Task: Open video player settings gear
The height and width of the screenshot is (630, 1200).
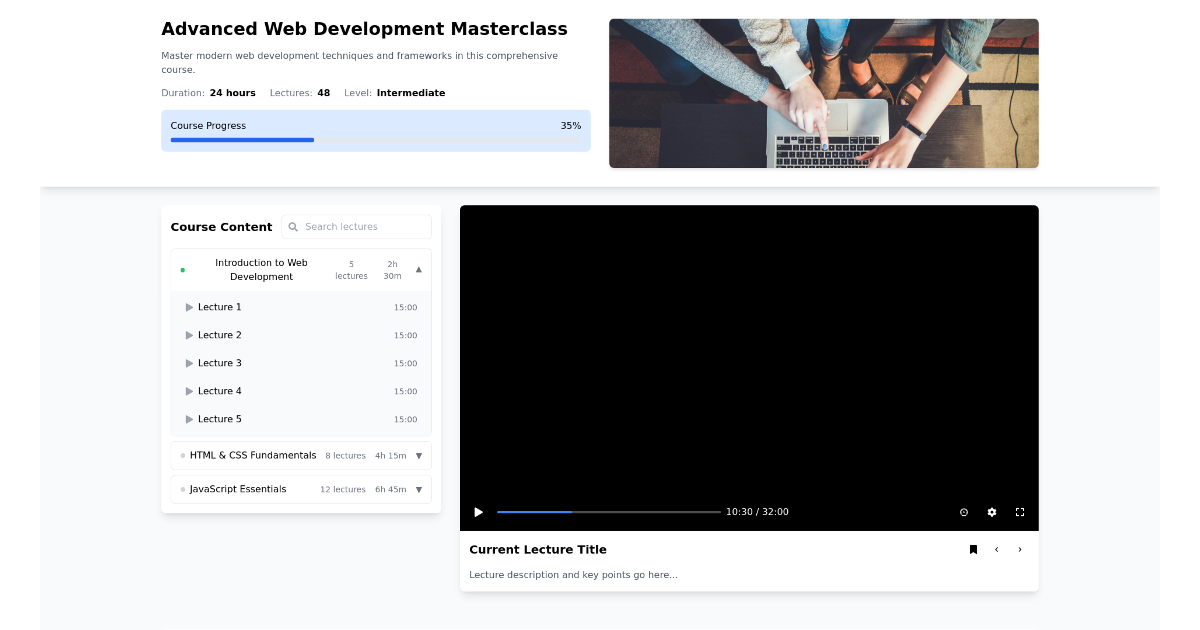Action: pyautogui.click(x=992, y=512)
